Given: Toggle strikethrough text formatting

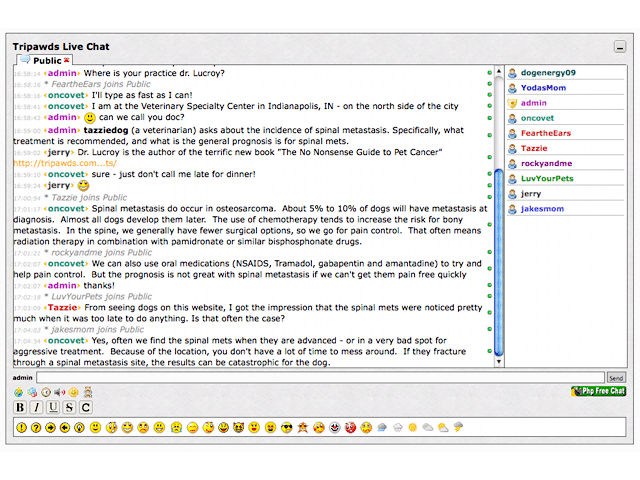Looking at the screenshot, I should pos(69,407).
